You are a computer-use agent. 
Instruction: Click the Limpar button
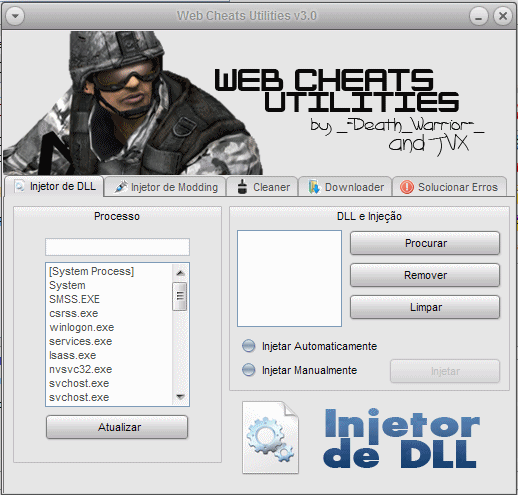(x=425, y=307)
